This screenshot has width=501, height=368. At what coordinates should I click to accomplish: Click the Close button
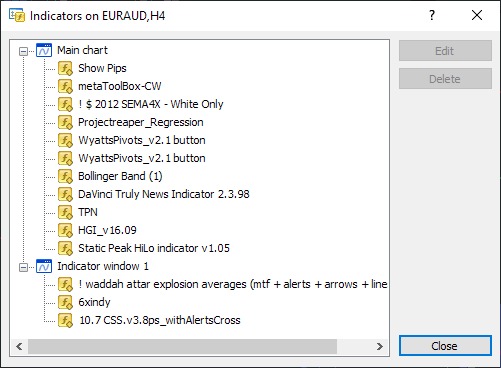pyautogui.click(x=445, y=346)
